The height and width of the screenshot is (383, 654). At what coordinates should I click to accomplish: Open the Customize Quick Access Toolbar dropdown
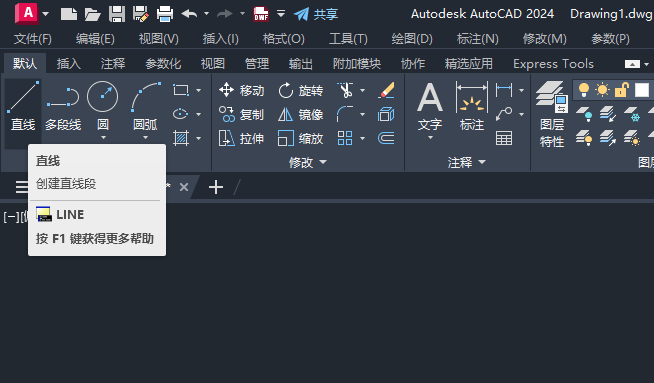[281, 14]
